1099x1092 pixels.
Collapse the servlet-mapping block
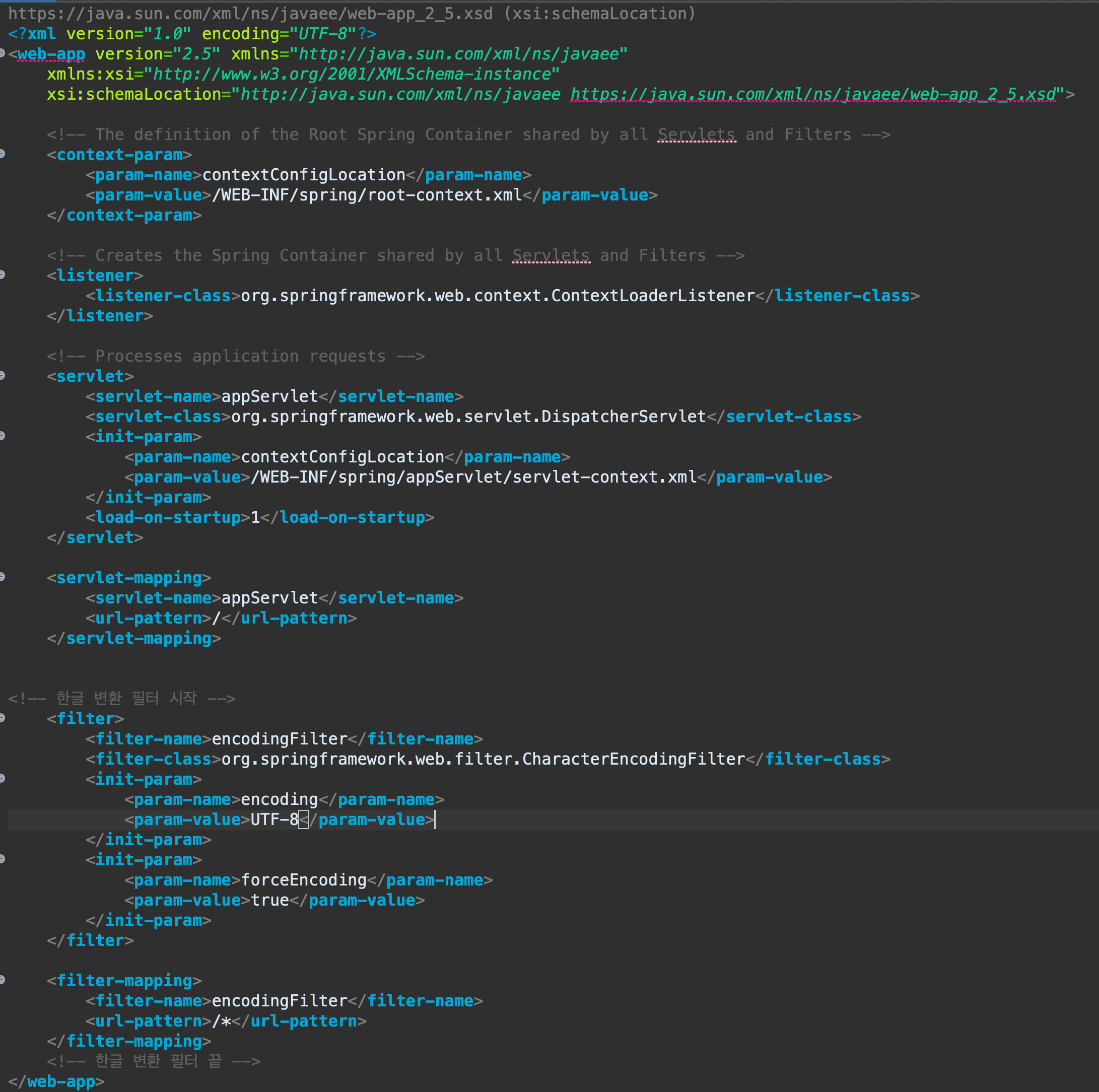3,577
